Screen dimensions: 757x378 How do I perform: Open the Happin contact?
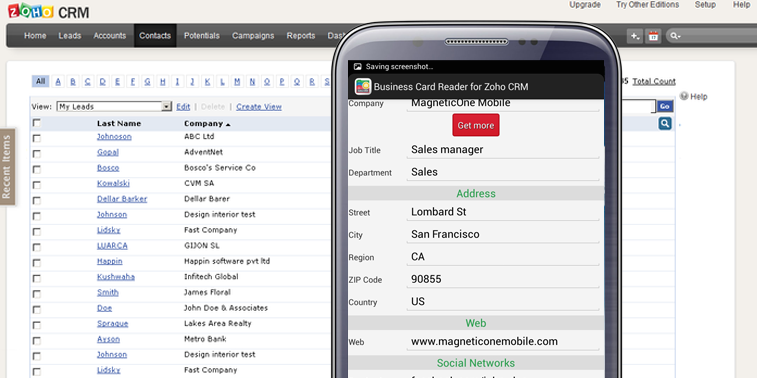pyautogui.click(x=110, y=261)
